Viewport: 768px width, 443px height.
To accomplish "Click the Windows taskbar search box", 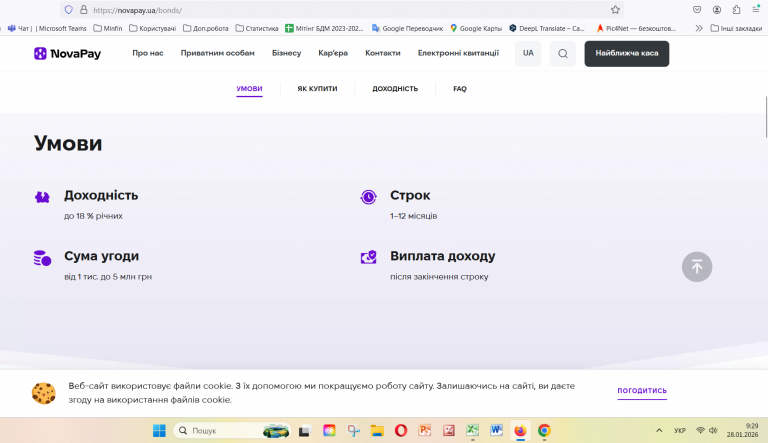I will coord(232,431).
